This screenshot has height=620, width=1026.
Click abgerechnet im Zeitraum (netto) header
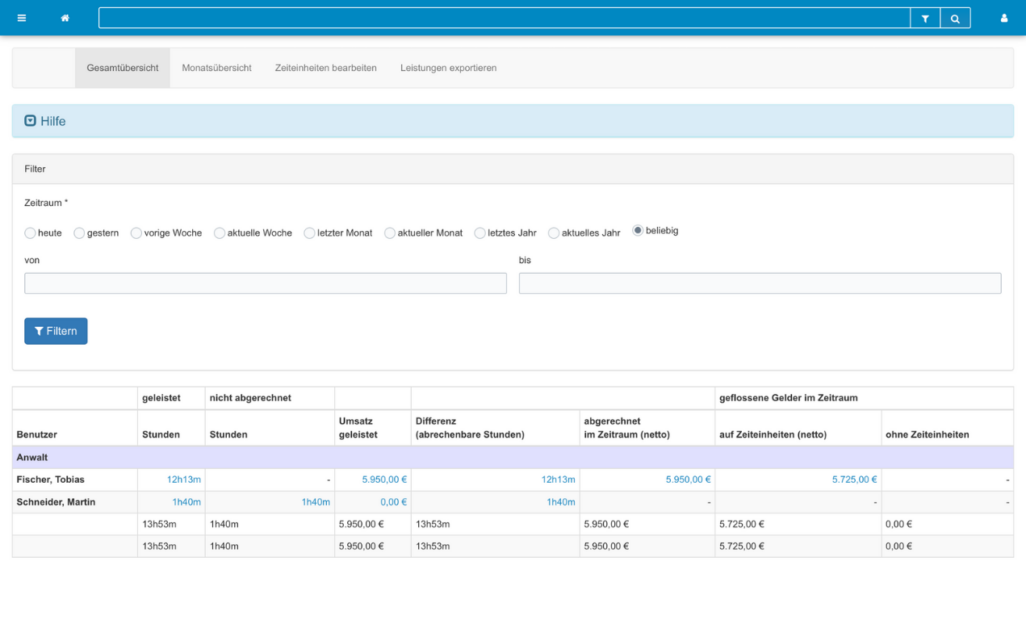pyautogui.click(x=627, y=428)
